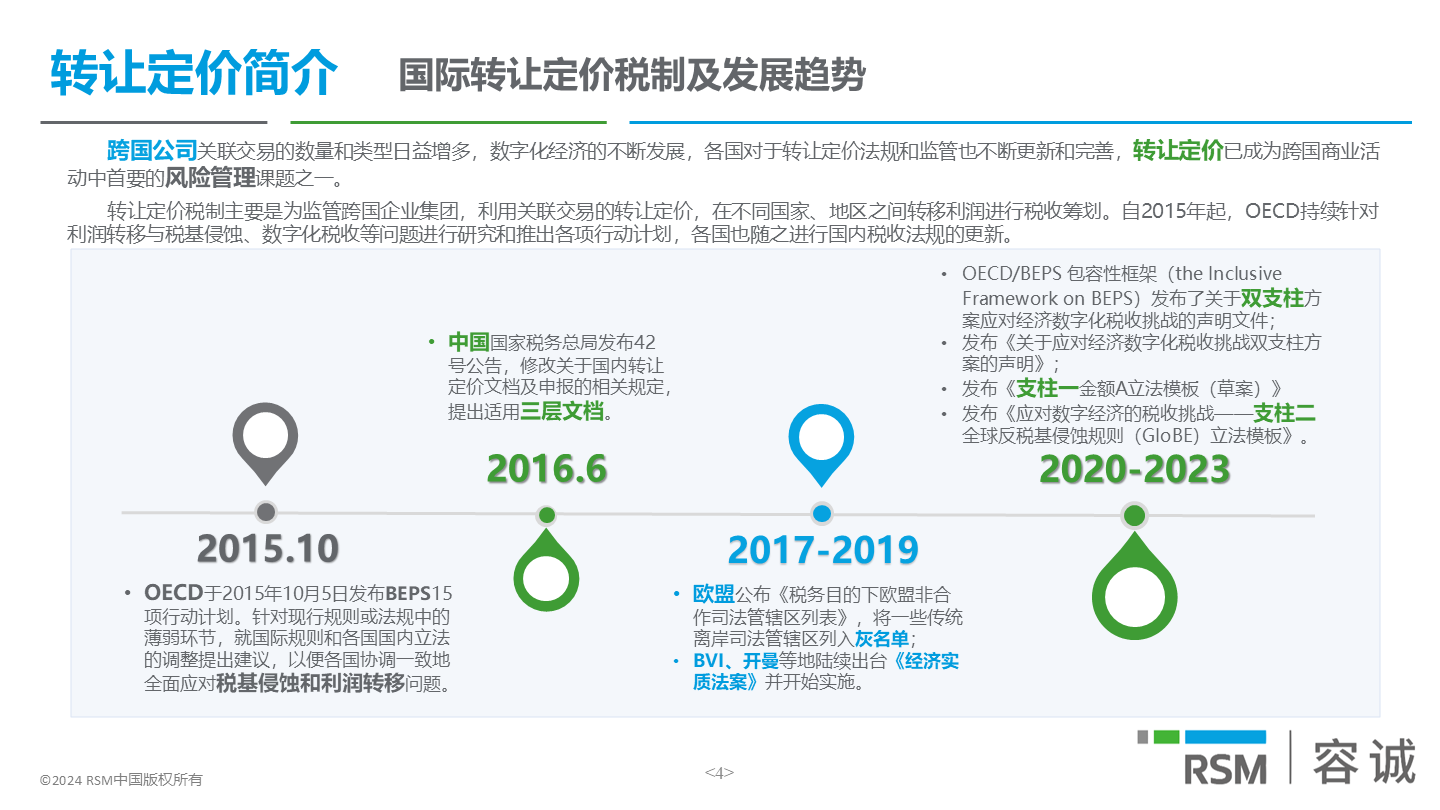This screenshot has width=1440, height=810.
Task: Click the 2015.10 date label
Action: coord(268,549)
